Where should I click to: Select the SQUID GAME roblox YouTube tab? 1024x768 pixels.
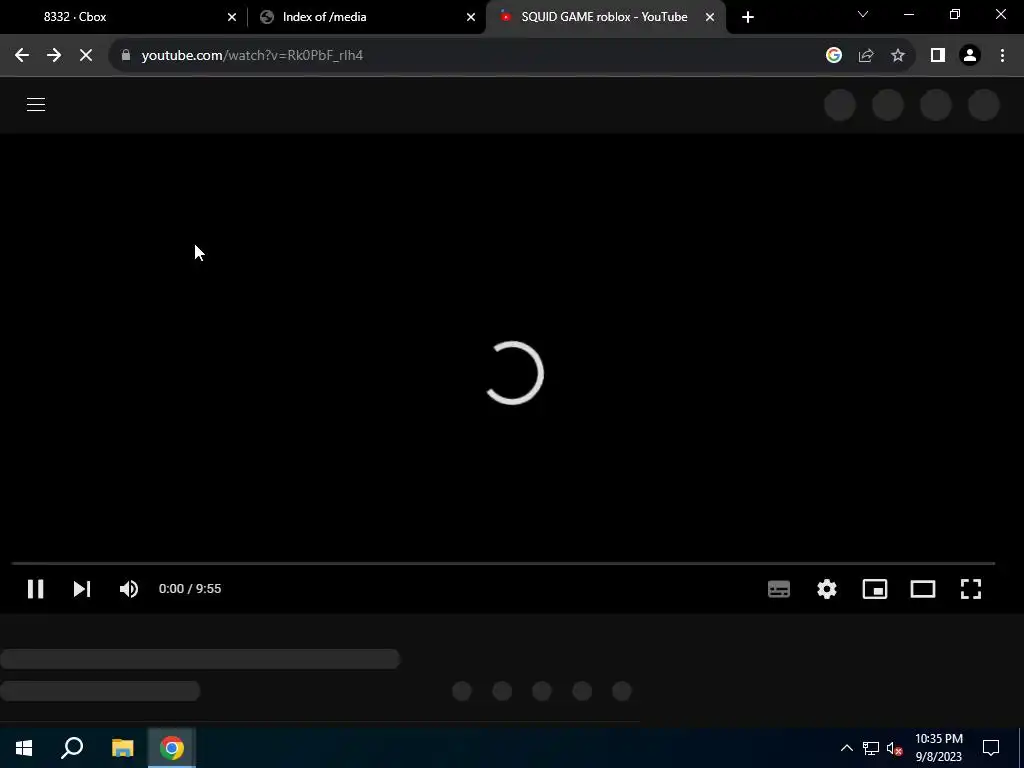(x=604, y=17)
